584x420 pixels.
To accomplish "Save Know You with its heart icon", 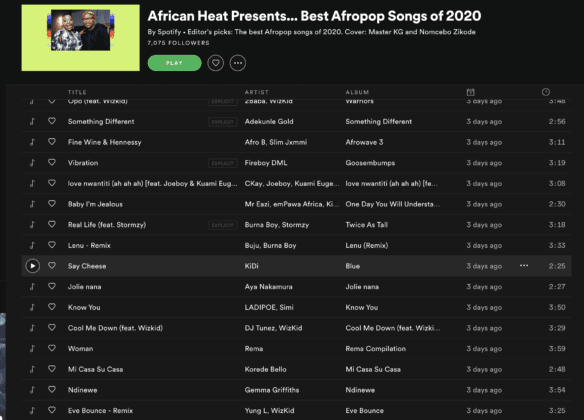I will point(52,307).
